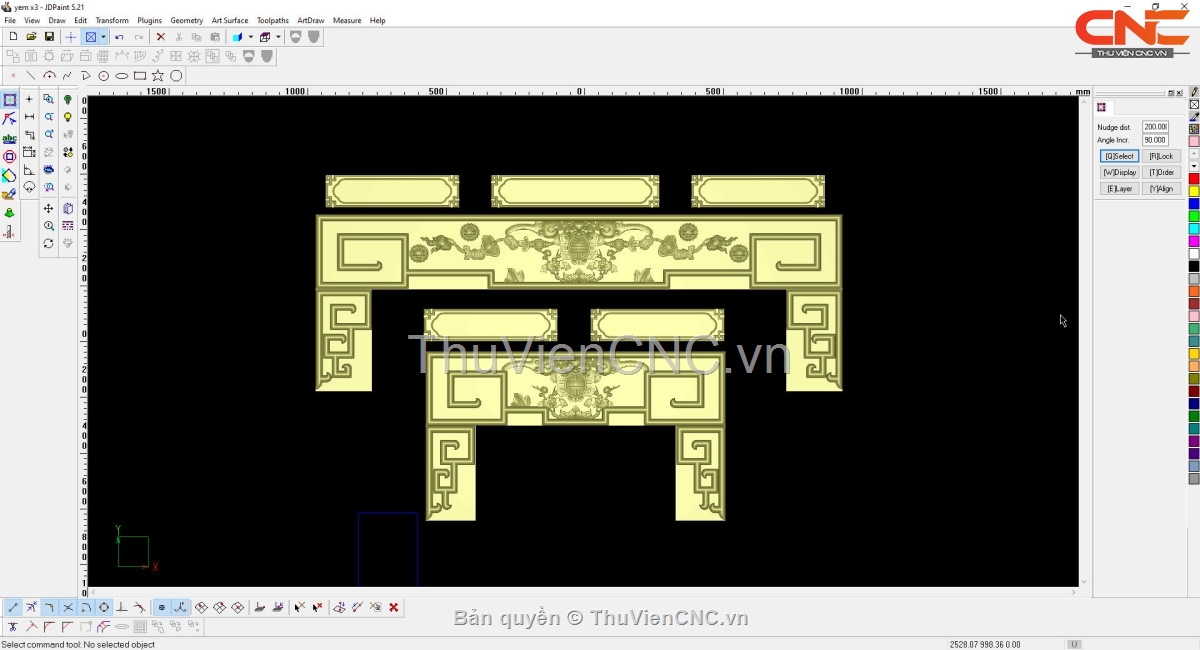The height and width of the screenshot is (650, 1200).
Task: Activate the pan move arrows tool
Action: [x=48, y=208]
